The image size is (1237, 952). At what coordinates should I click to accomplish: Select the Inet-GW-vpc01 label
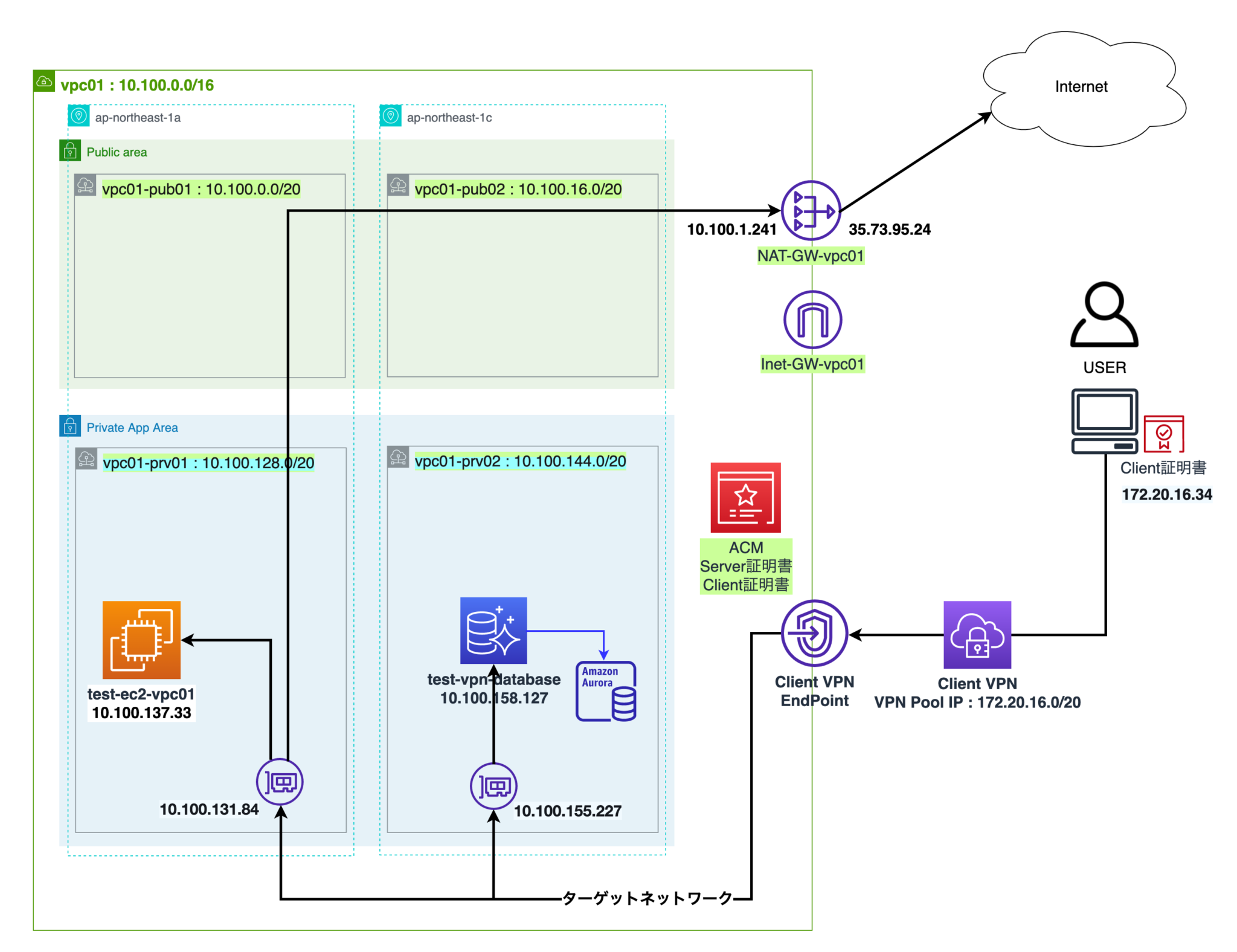point(812,364)
